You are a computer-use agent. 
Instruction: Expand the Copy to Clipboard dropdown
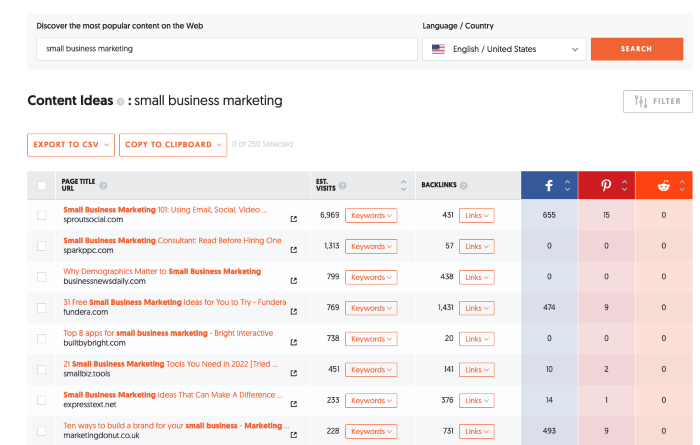[x=172, y=145]
